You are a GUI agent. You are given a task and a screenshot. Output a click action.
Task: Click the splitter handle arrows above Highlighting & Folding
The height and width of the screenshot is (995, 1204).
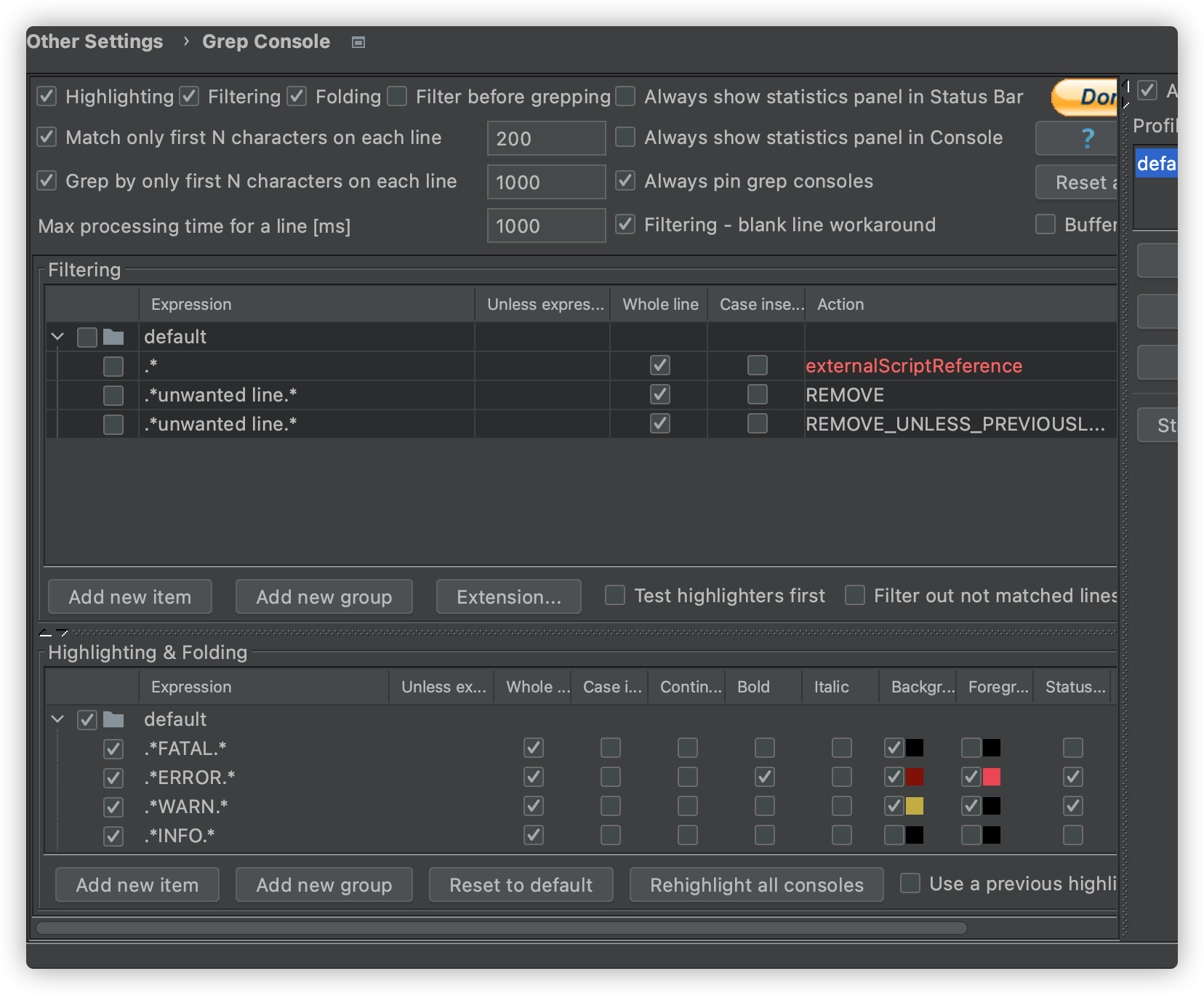tap(54, 633)
